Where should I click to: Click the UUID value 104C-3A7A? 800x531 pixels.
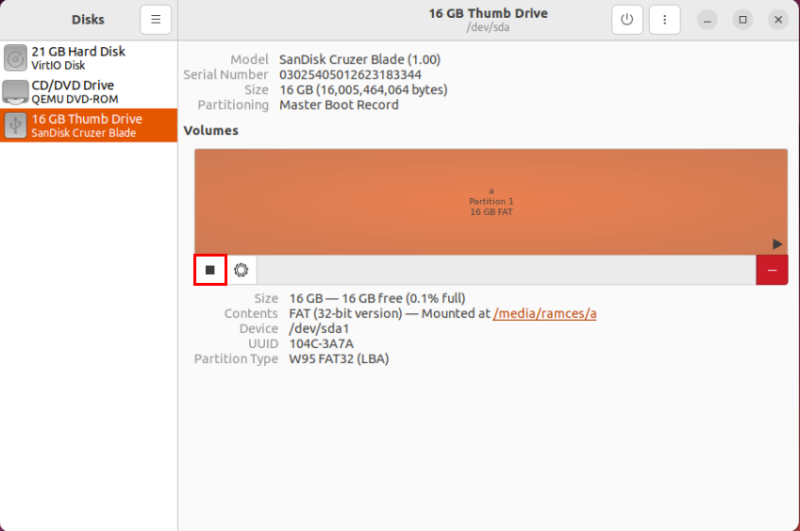(x=321, y=344)
